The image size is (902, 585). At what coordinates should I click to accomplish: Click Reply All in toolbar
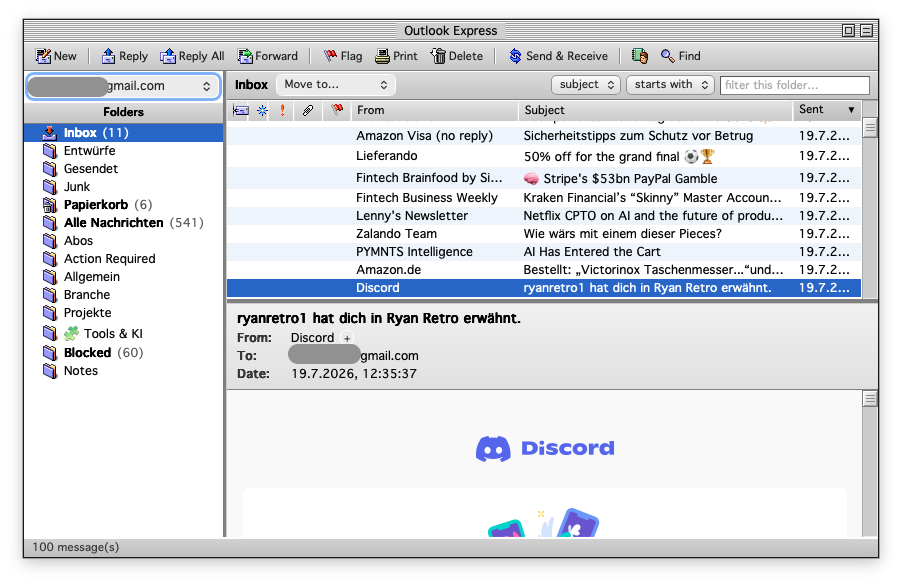coord(192,56)
